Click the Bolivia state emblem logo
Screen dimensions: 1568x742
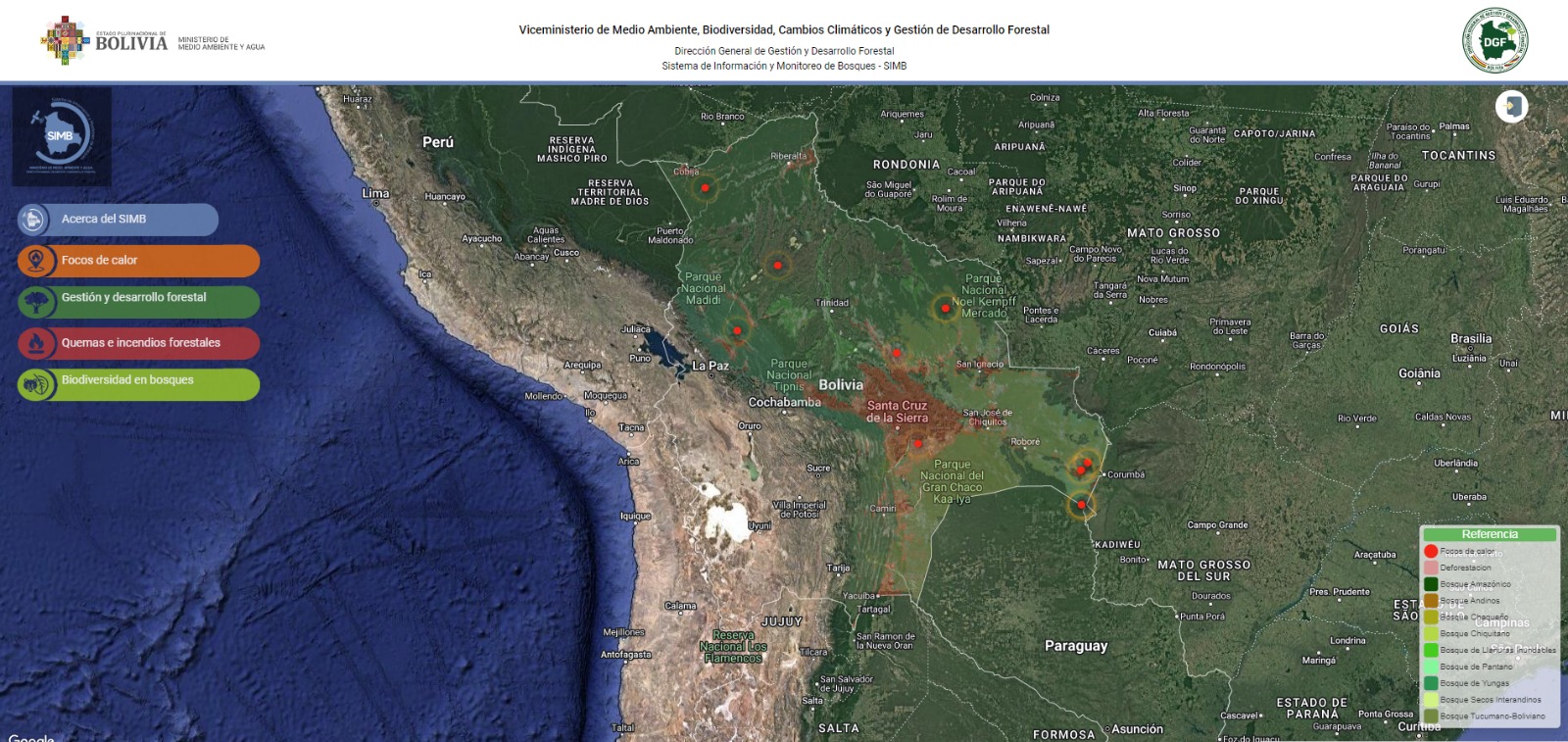tap(65, 40)
